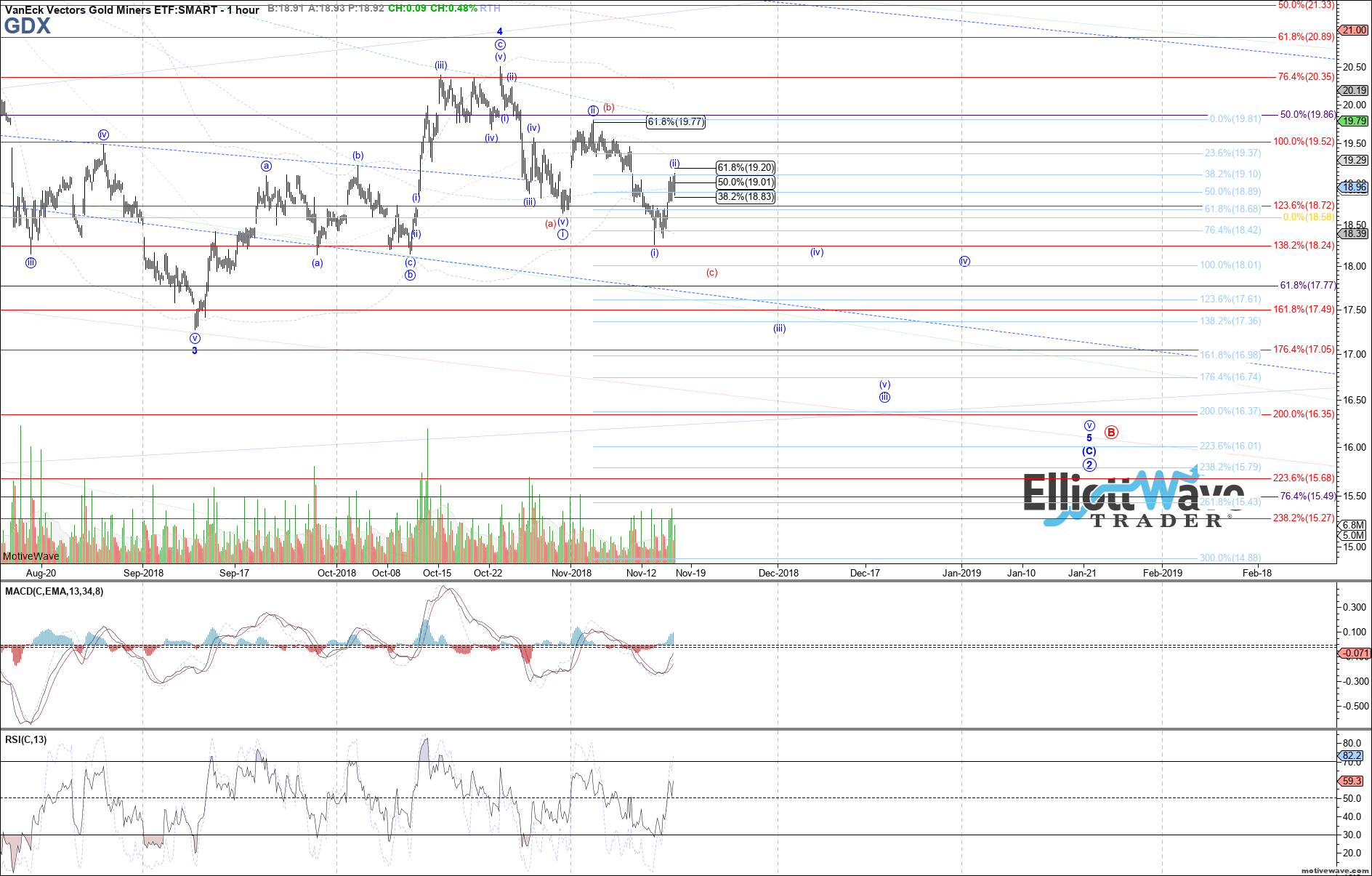1372x876 pixels.
Task: Click the Nov-19 date on the time axis
Action: [x=690, y=573]
